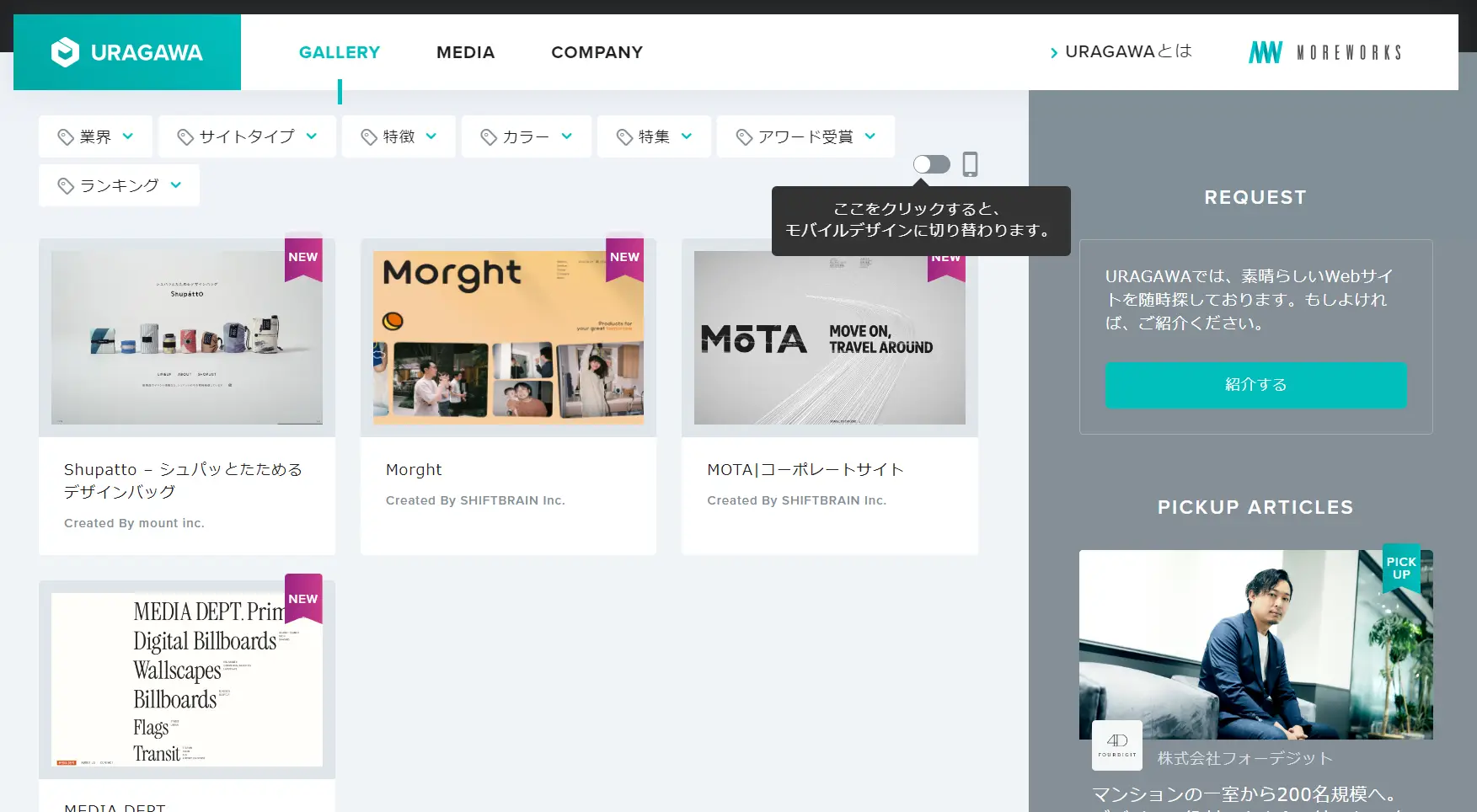
Task: Click the smartphone icon beside the toggle
Action: click(x=970, y=164)
